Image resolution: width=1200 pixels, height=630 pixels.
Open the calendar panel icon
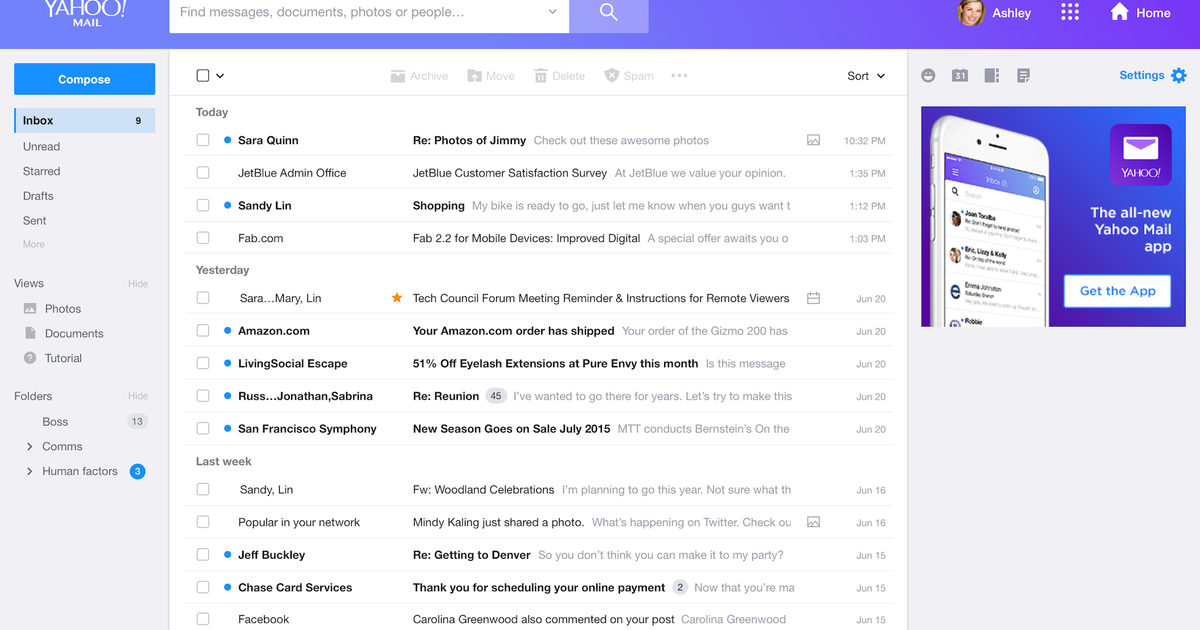pyautogui.click(x=960, y=75)
